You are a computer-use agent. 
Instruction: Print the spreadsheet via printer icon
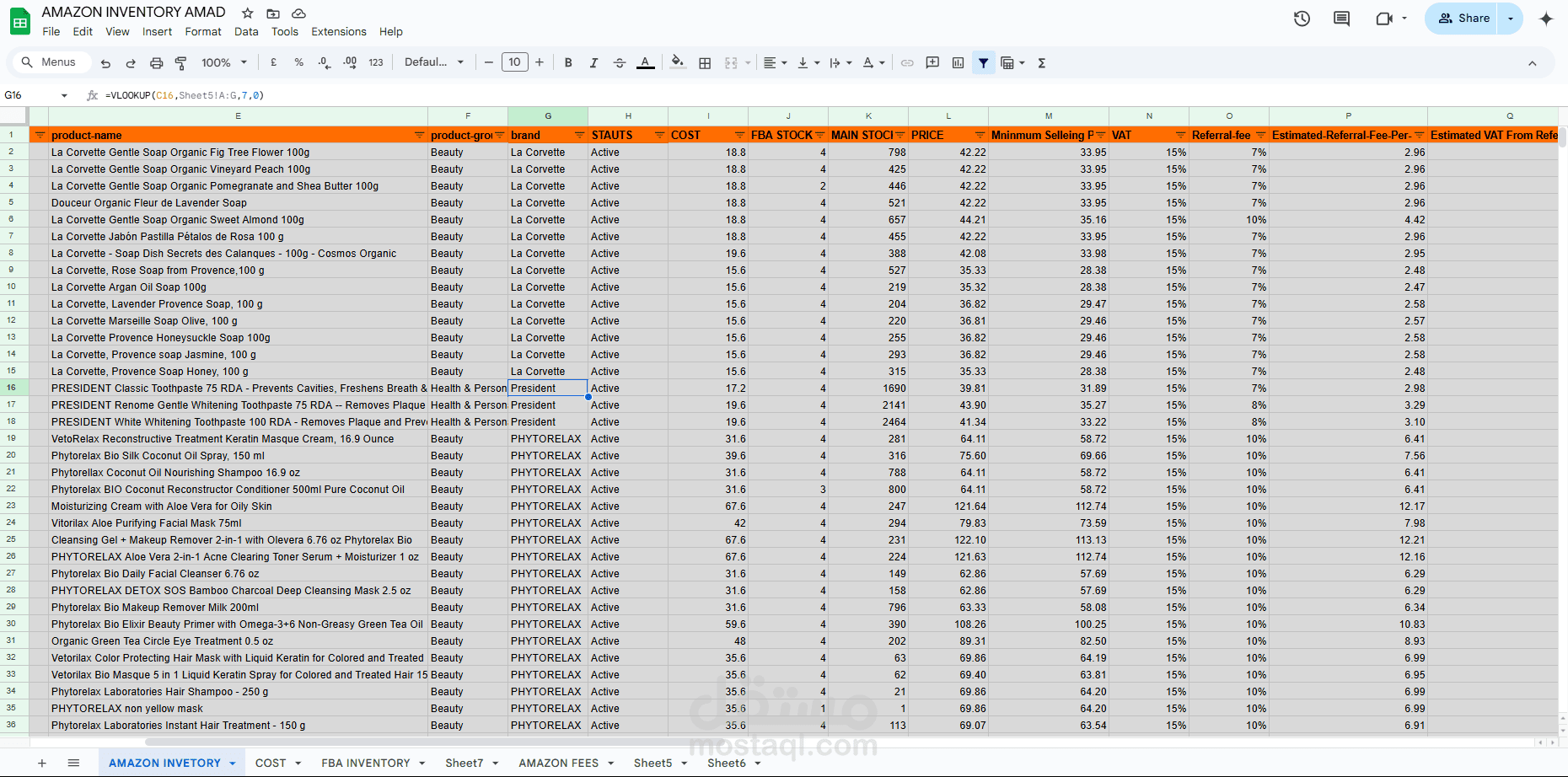pos(156,62)
